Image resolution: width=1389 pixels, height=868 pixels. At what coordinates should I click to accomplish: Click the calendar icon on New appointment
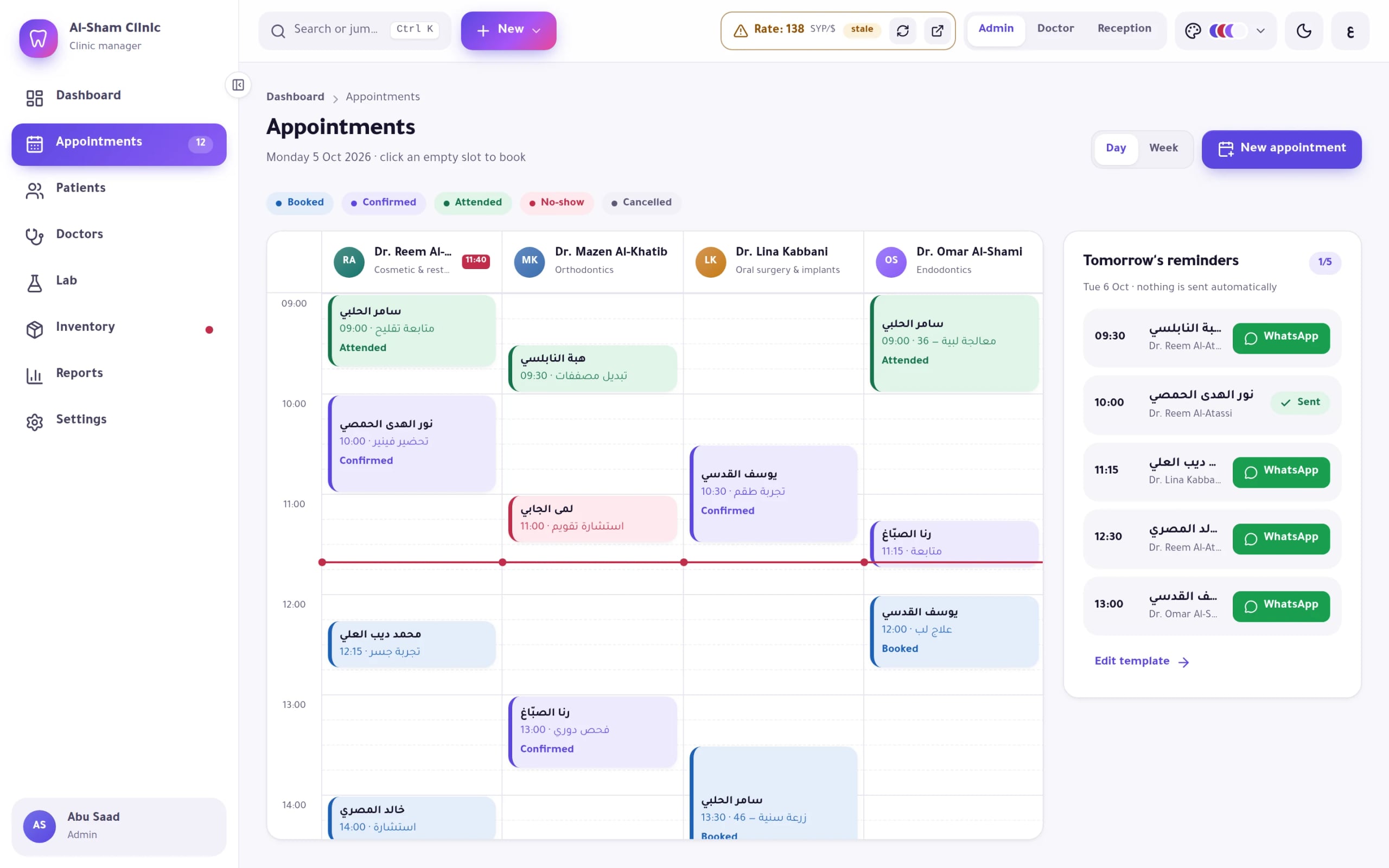click(x=1226, y=149)
